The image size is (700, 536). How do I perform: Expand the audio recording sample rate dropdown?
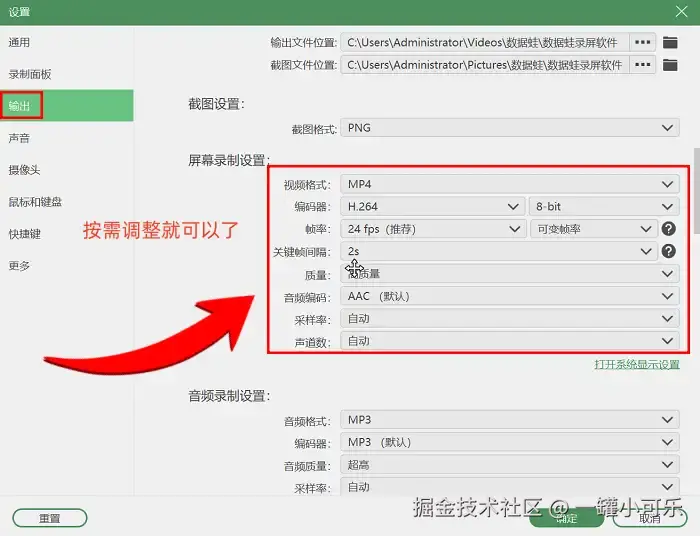(x=510, y=486)
